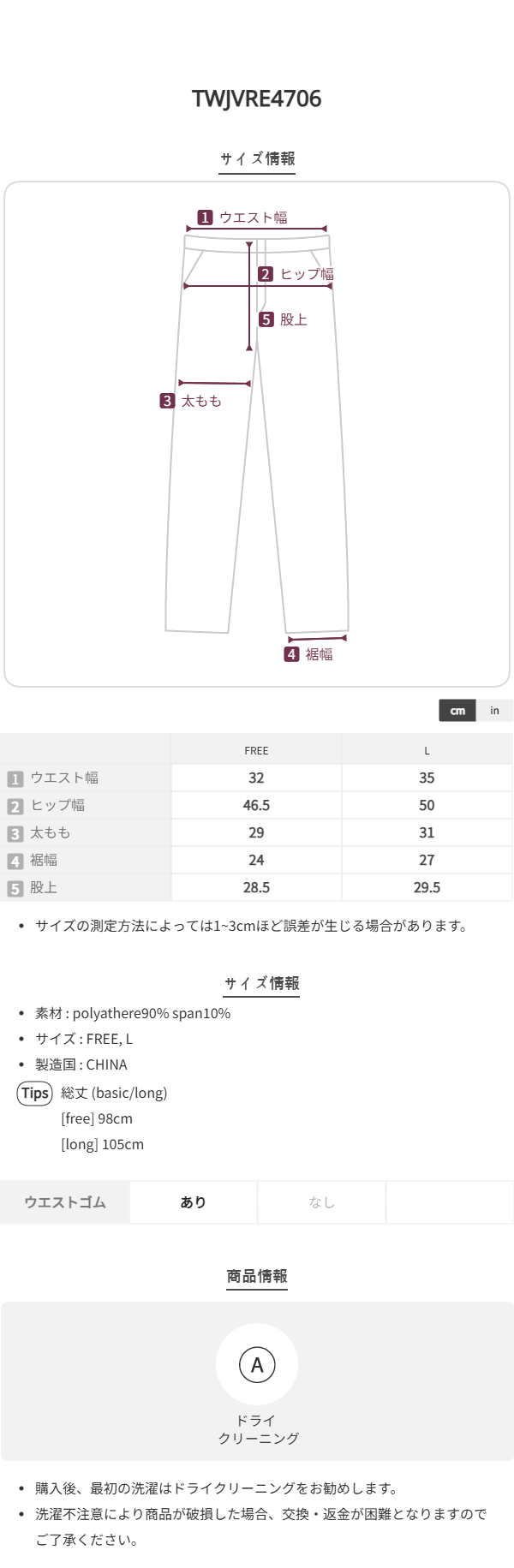
Task: Click the number 4 hem width badge on diagram
Action: click(291, 654)
